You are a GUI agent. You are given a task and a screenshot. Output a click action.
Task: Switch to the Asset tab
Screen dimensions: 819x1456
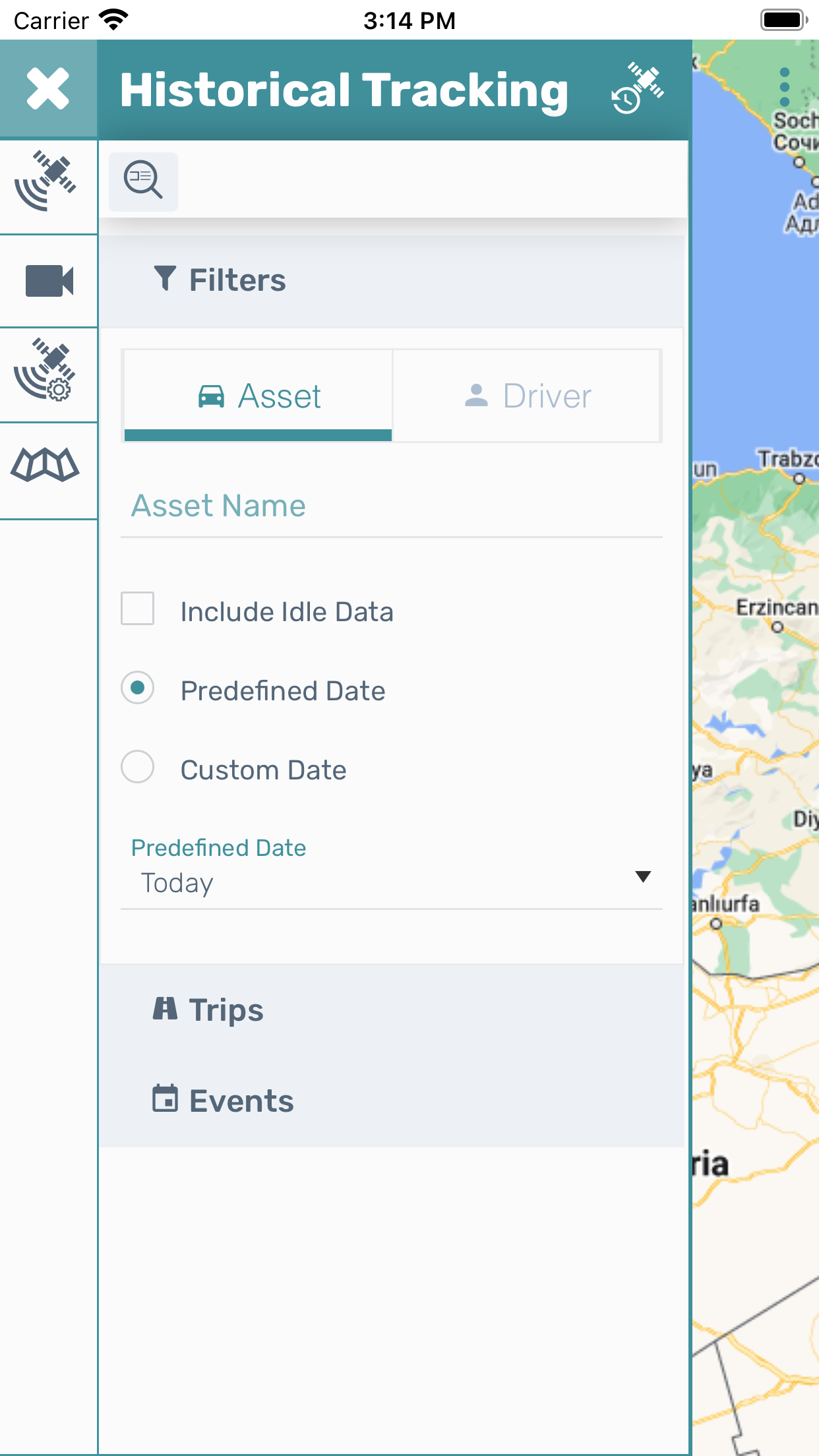tap(258, 396)
